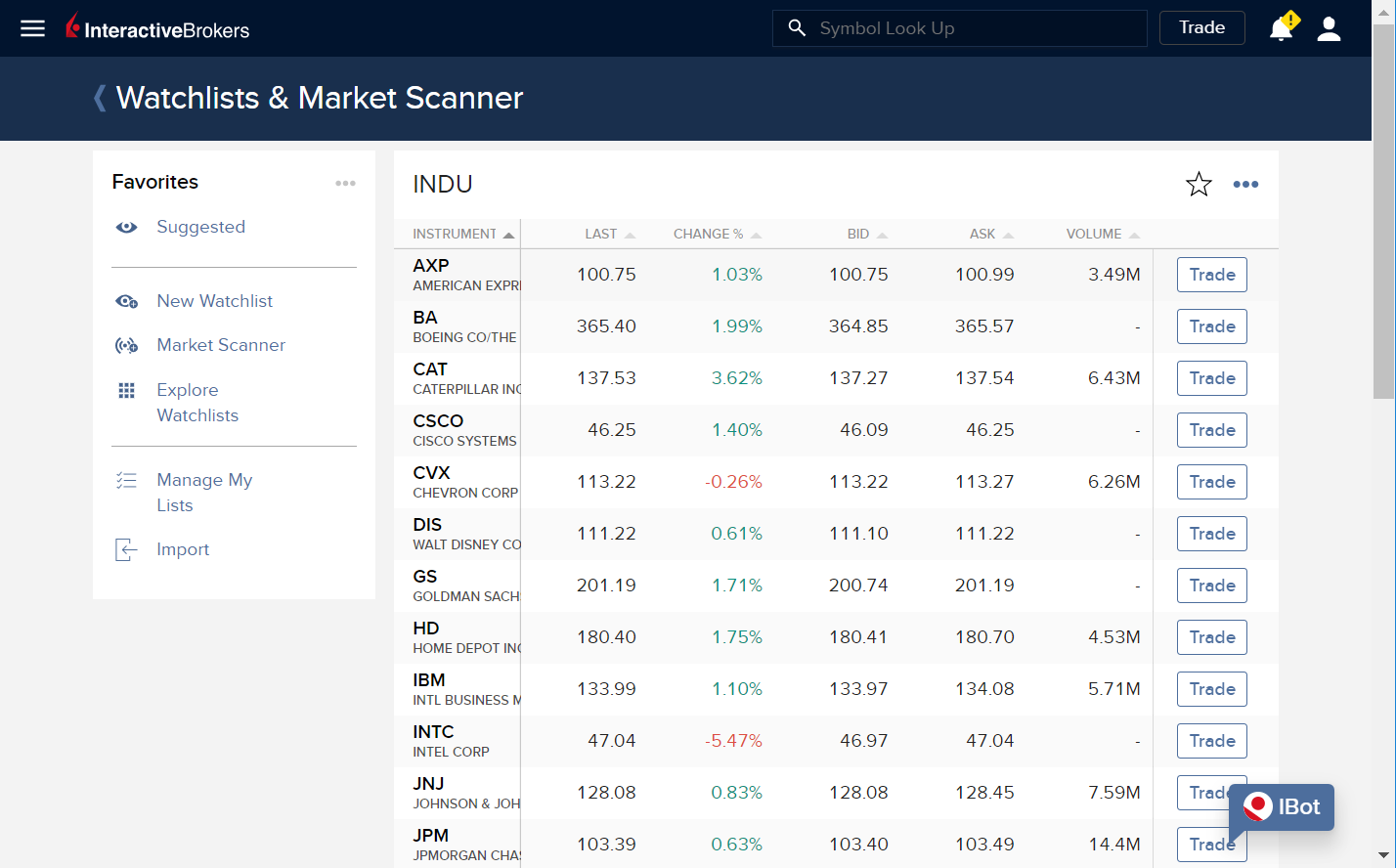Open Explore Watchlists
The height and width of the screenshot is (868, 1396).
197,403
